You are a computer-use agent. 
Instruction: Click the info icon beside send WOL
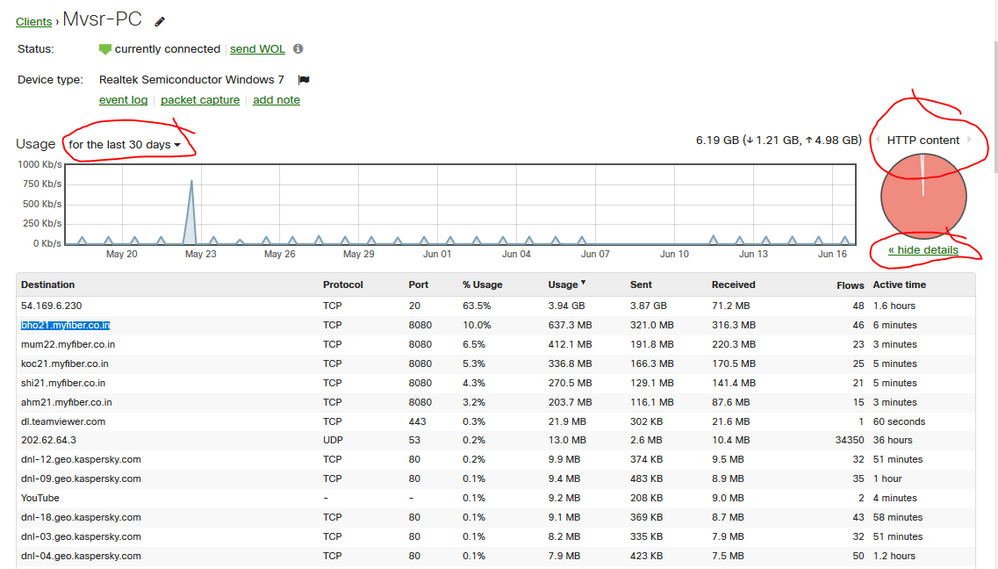pos(298,49)
